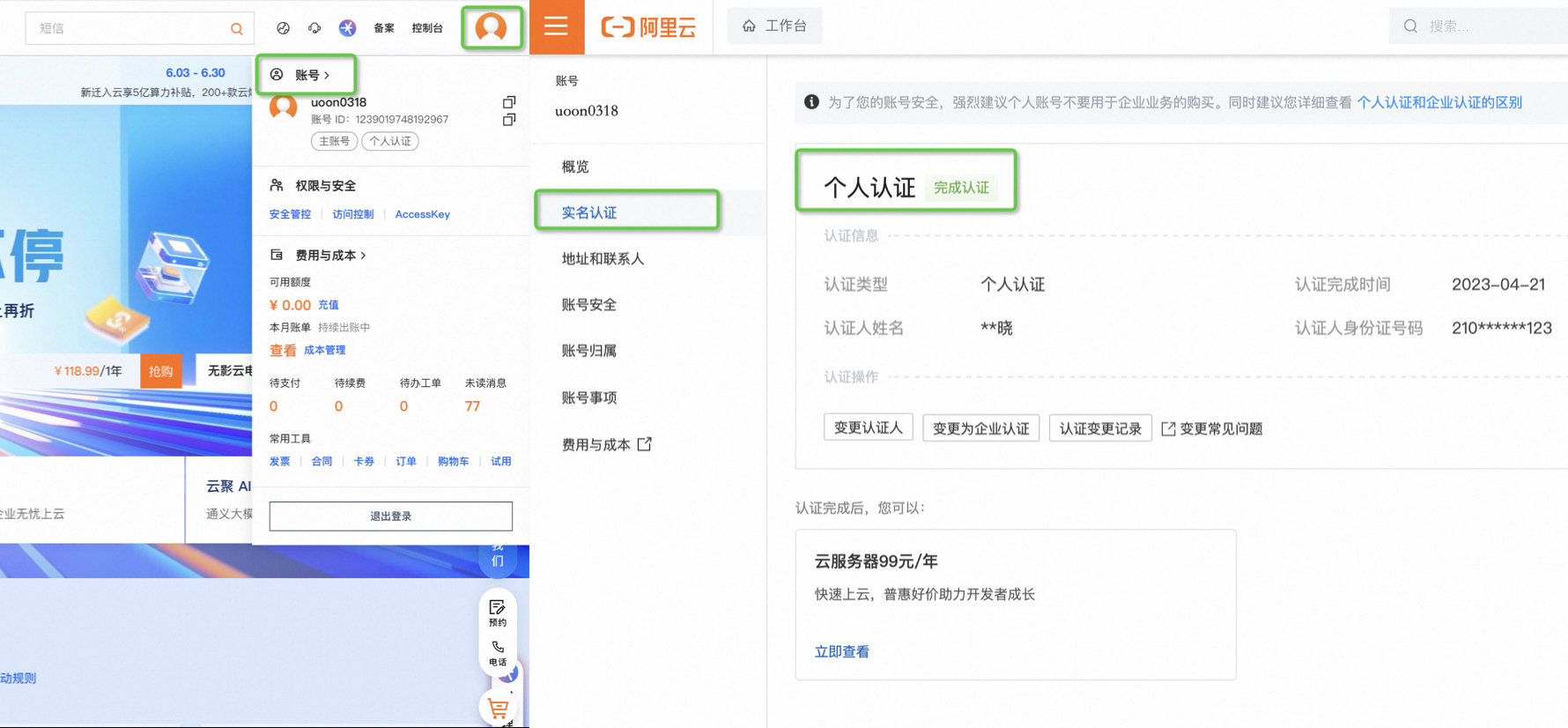This screenshot has width=1568, height=728.
Task: Copy the username uoon0318 with copy icon
Action: click(509, 102)
